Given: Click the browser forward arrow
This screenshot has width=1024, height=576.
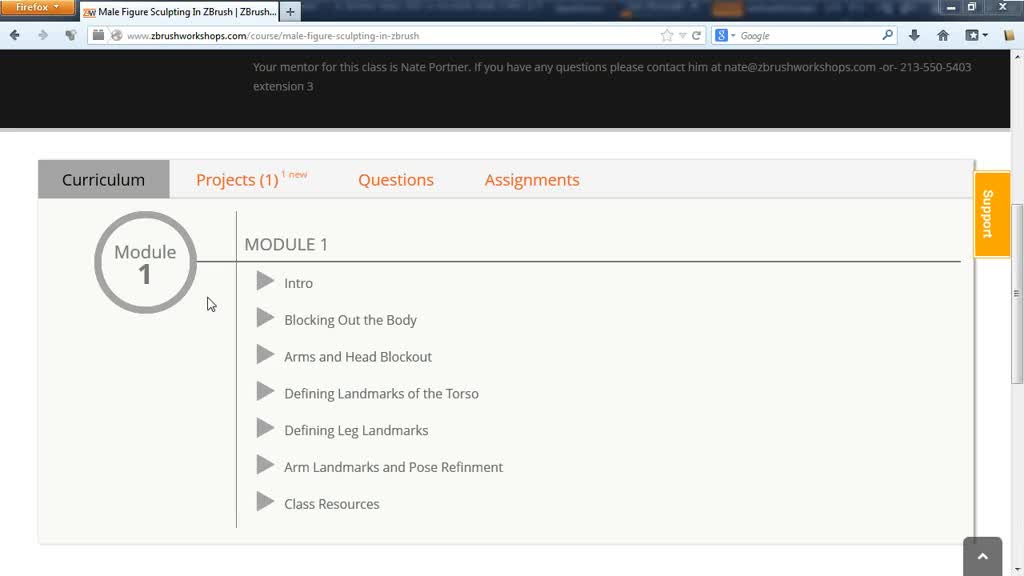Looking at the screenshot, I should point(42,35).
